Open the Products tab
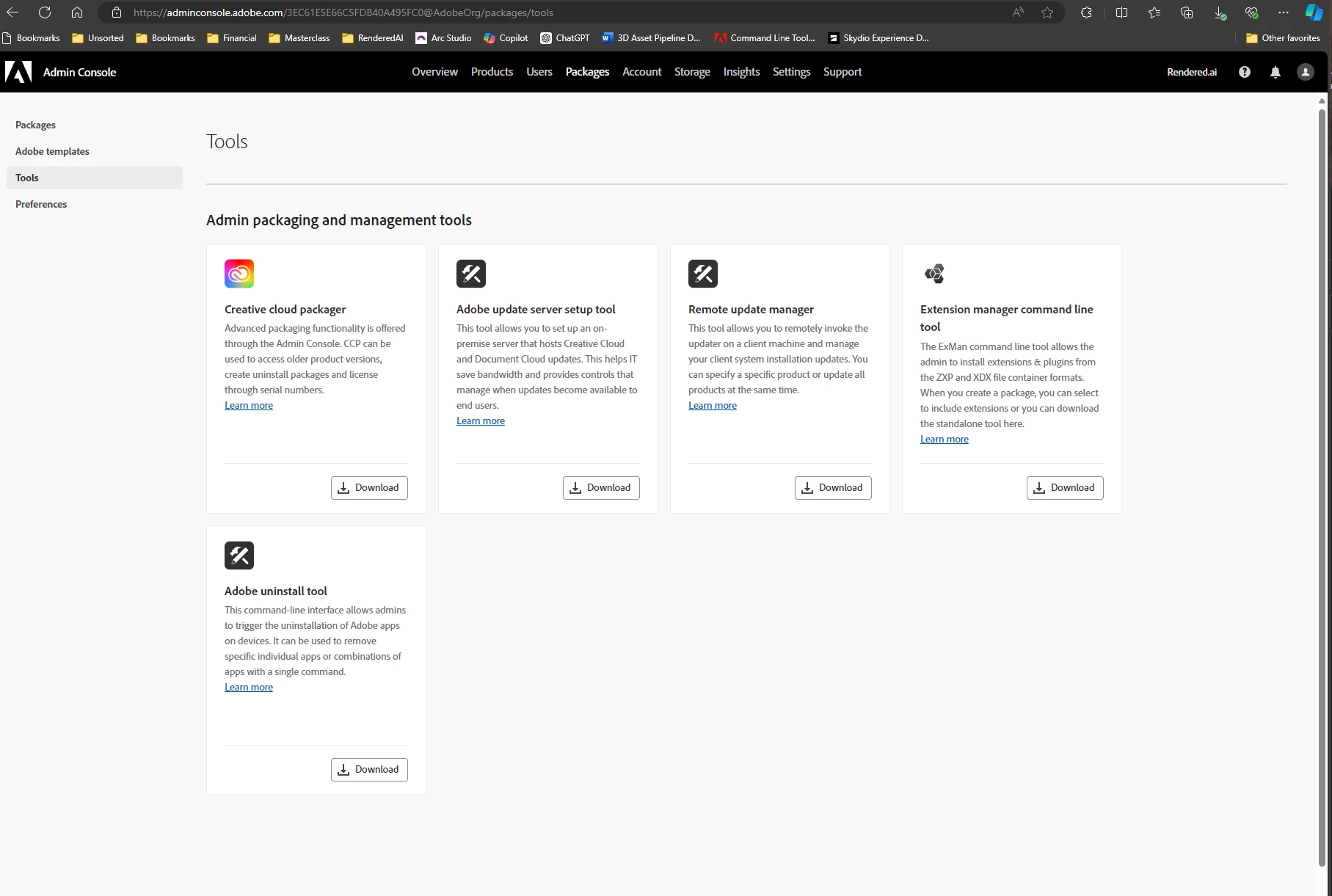1332x896 pixels. (x=492, y=72)
